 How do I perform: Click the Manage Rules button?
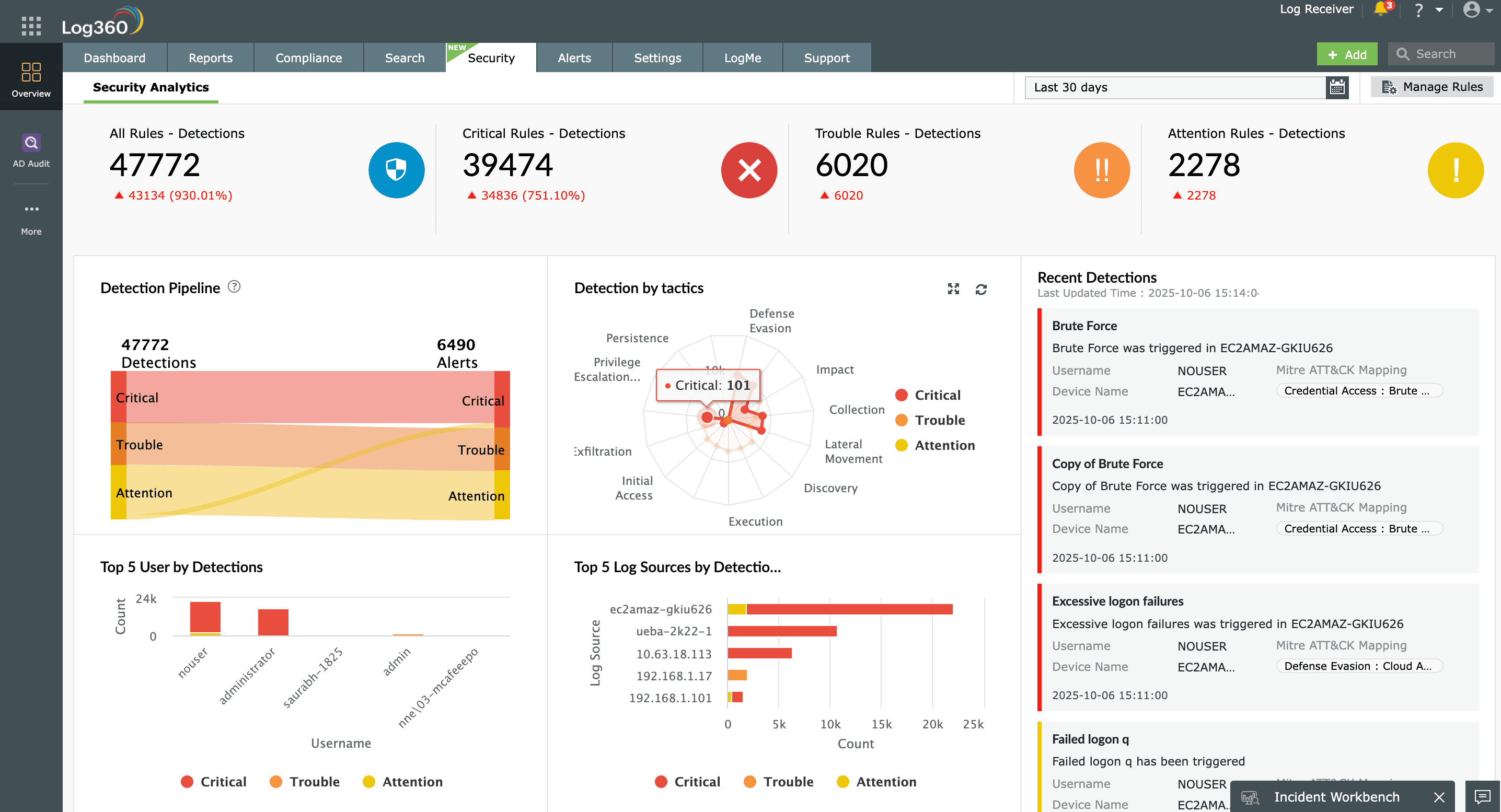[x=1432, y=86]
